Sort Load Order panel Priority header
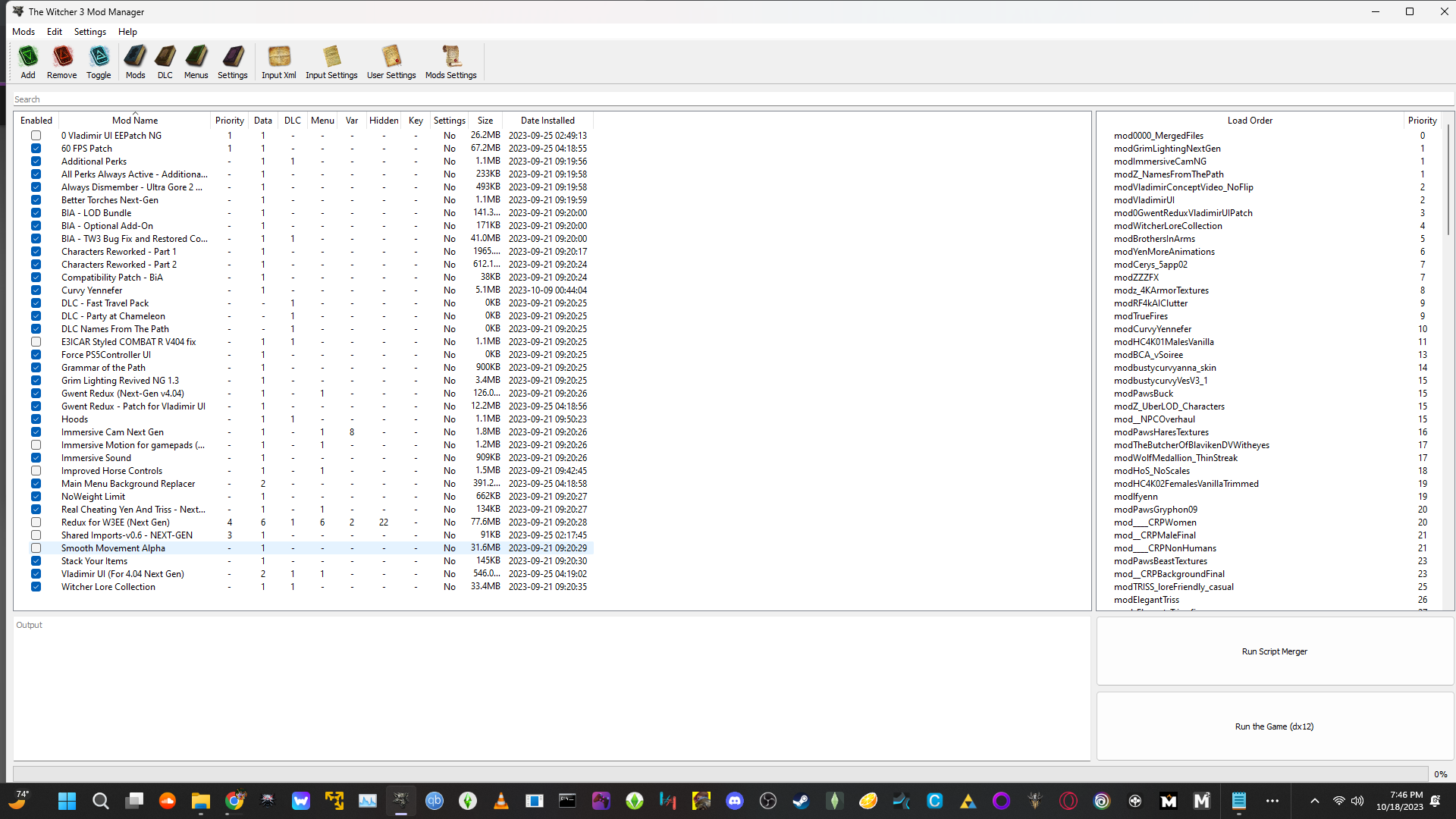 pyautogui.click(x=1423, y=121)
